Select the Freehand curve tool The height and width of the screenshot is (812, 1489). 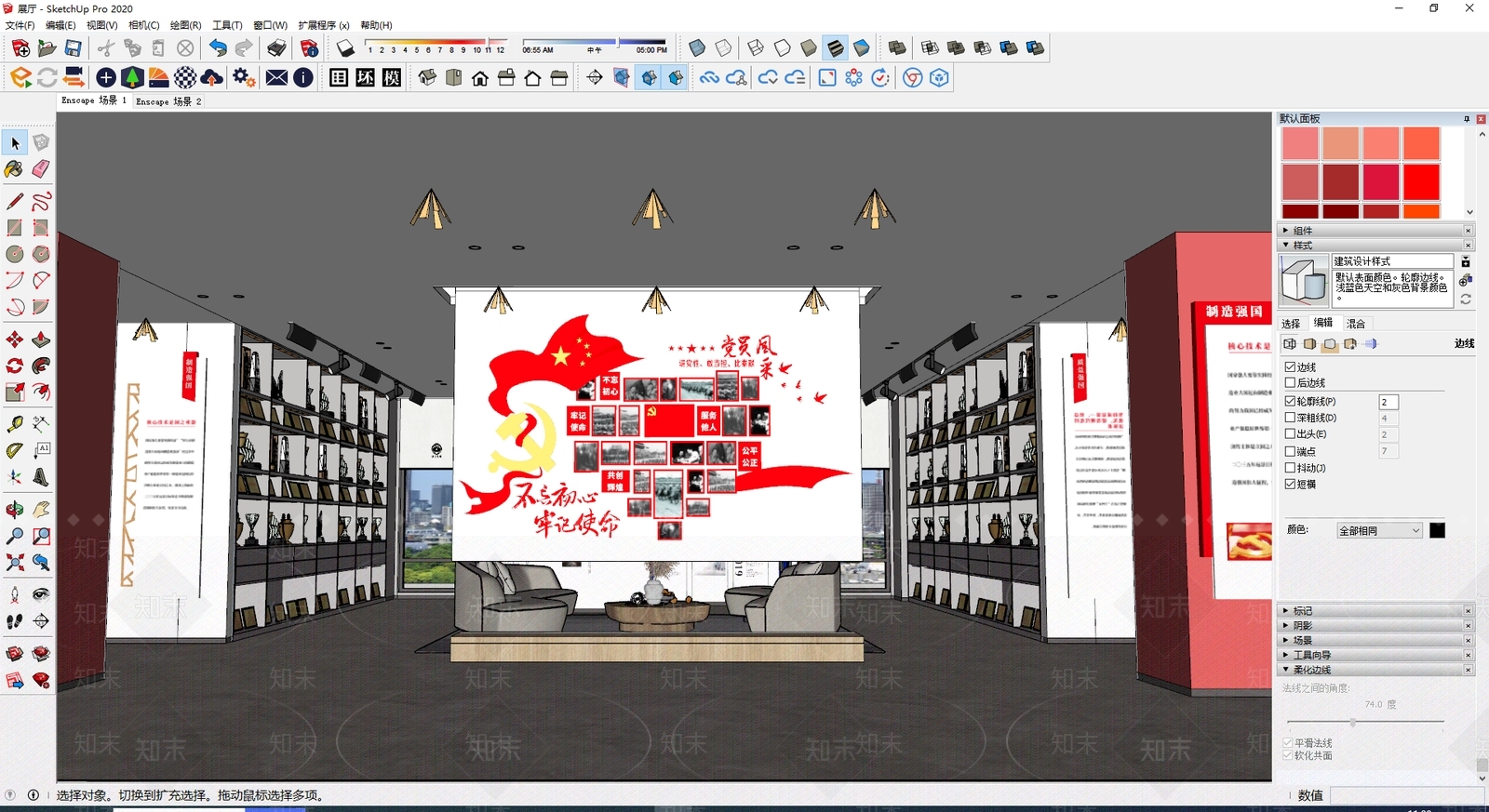pos(41,202)
